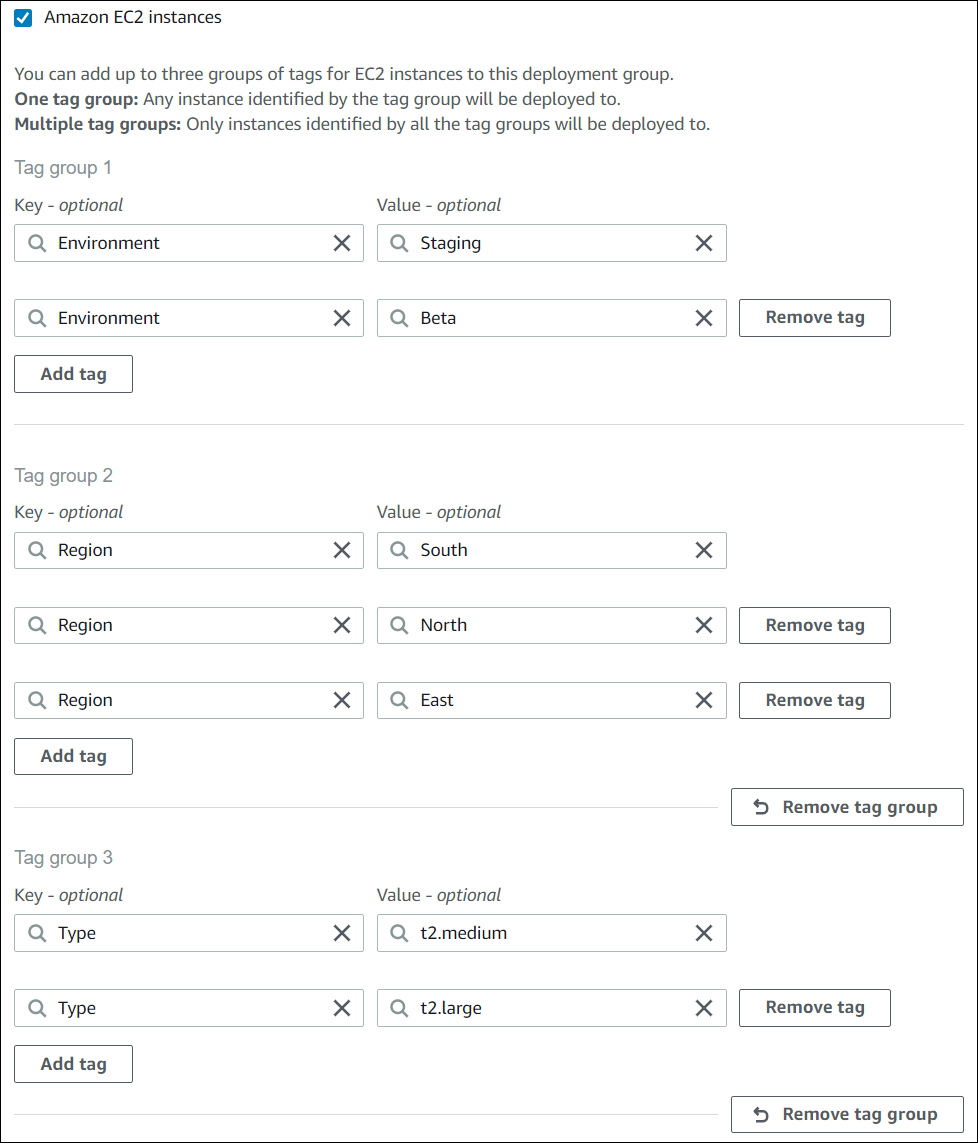The image size is (978, 1143).
Task: Remove the North tag row
Action: pos(814,625)
